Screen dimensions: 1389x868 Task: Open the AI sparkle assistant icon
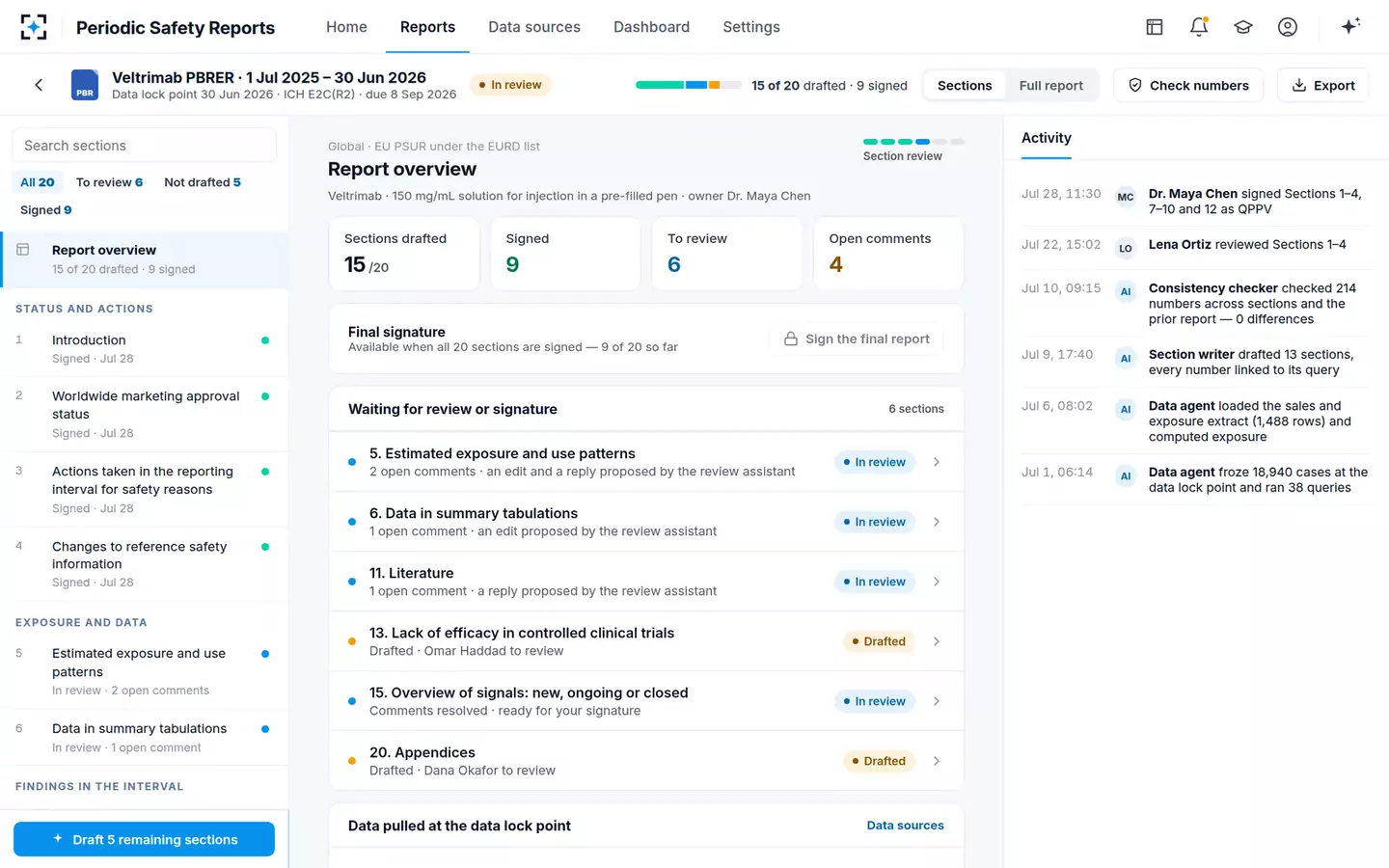pos(1350,26)
